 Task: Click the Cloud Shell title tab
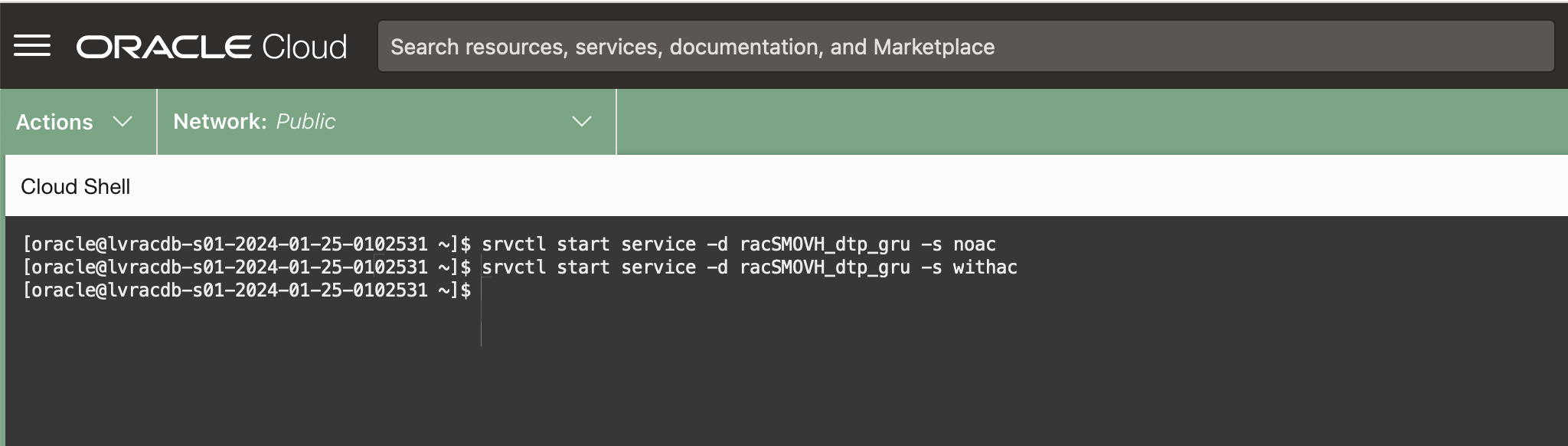75,186
